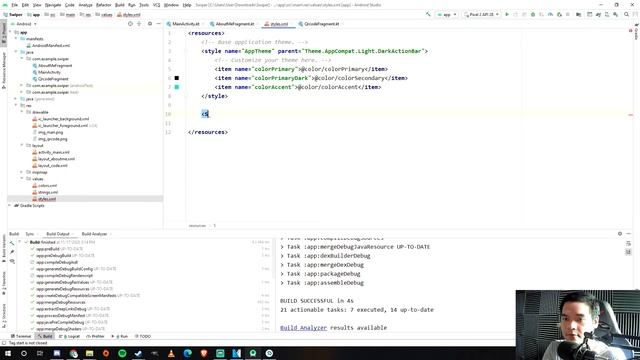The image size is (640, 360).
Task: Collapse the Build finished tree node
Action: click(x=19, y=242)
